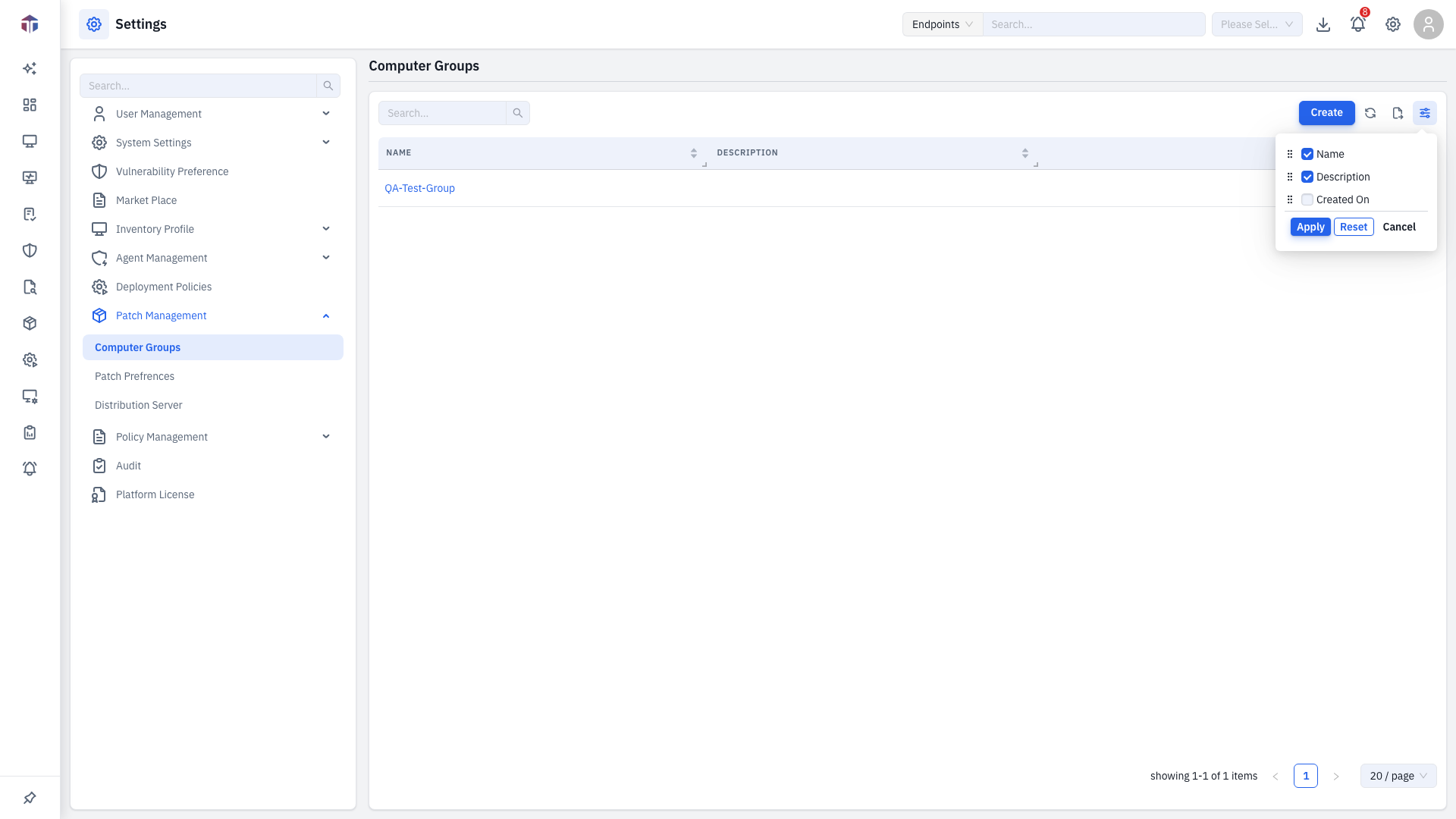This screenshot has width=1456, height=819.
Task: Click the export file icon in table toolbar
Action: 1398,113
